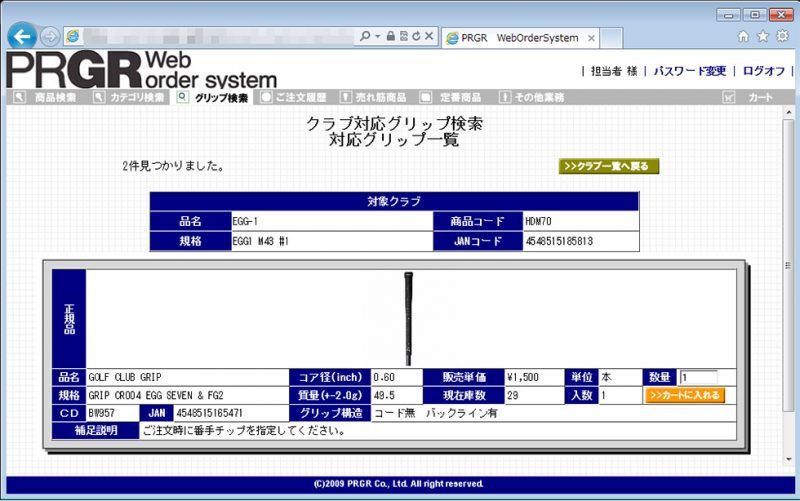Click the パスワード変更 link
Image resolution: width=800 pixels, height=501 pixels.
coord(689,71)
